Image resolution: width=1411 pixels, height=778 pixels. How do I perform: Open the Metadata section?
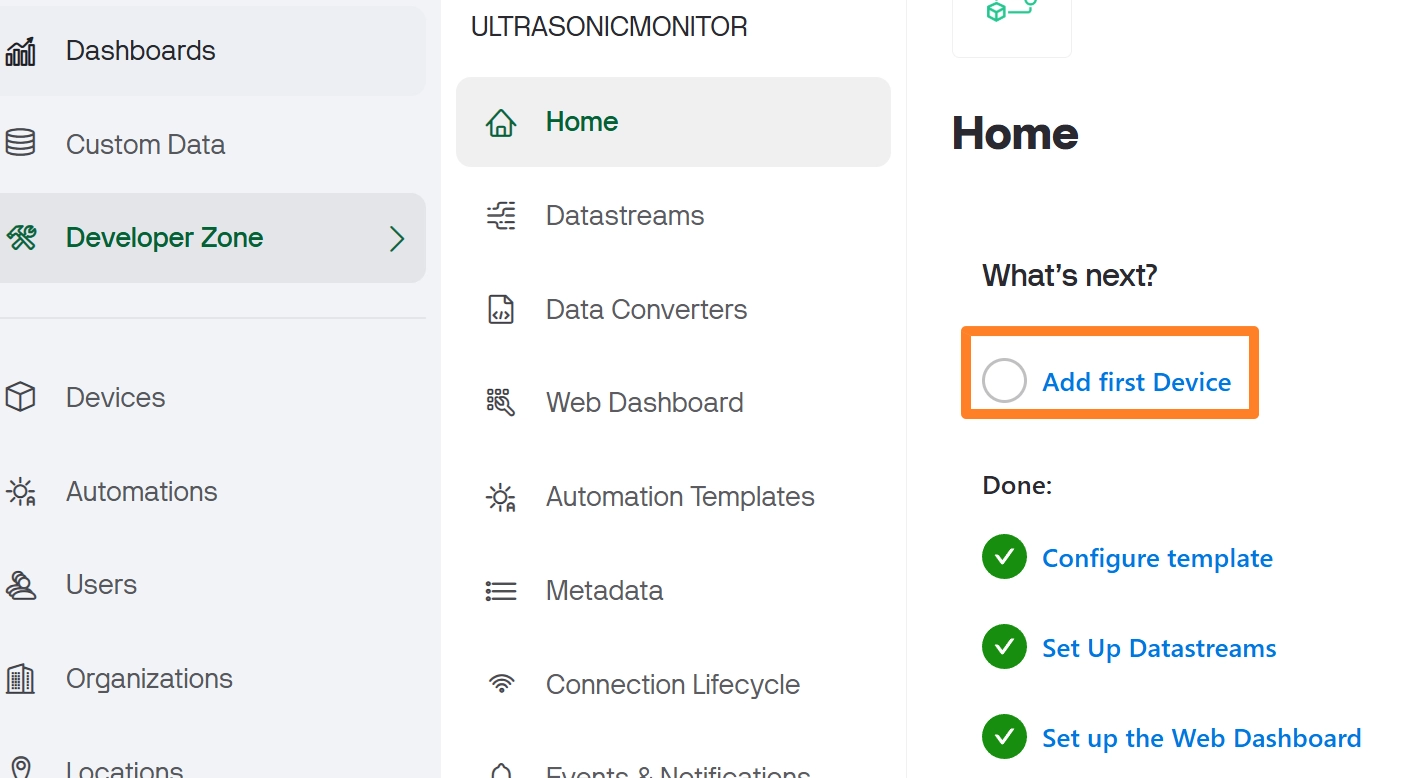(604, 591)
